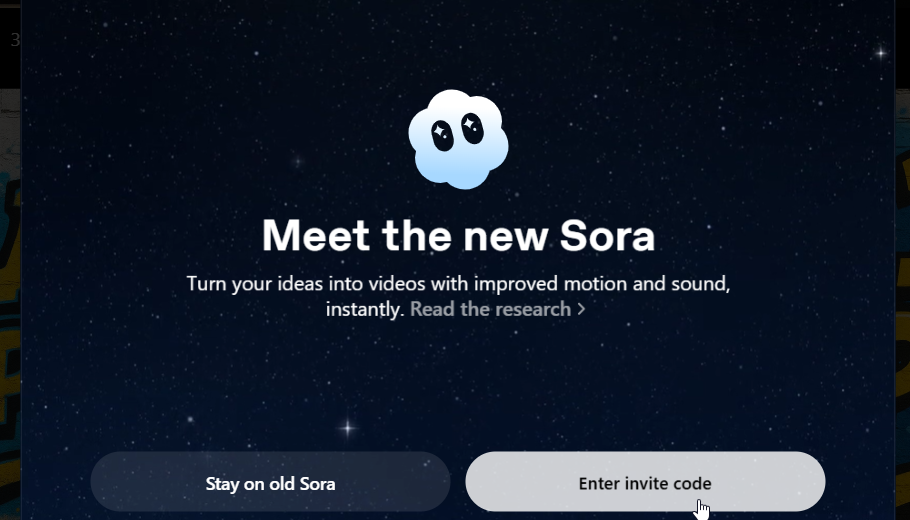
Task: Click the four-point sparkle above the buttons
Action: click(347, 427)
